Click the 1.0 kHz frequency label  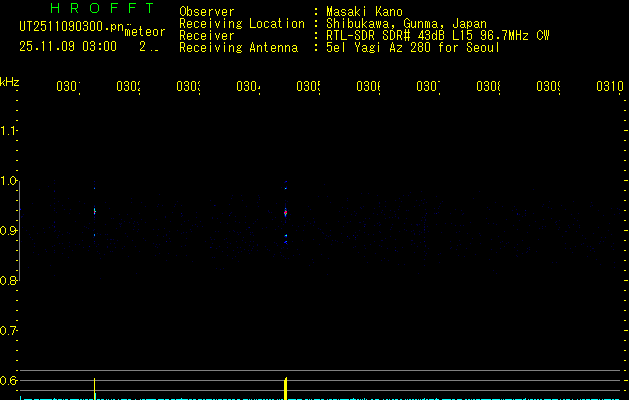tap(8, 181)
